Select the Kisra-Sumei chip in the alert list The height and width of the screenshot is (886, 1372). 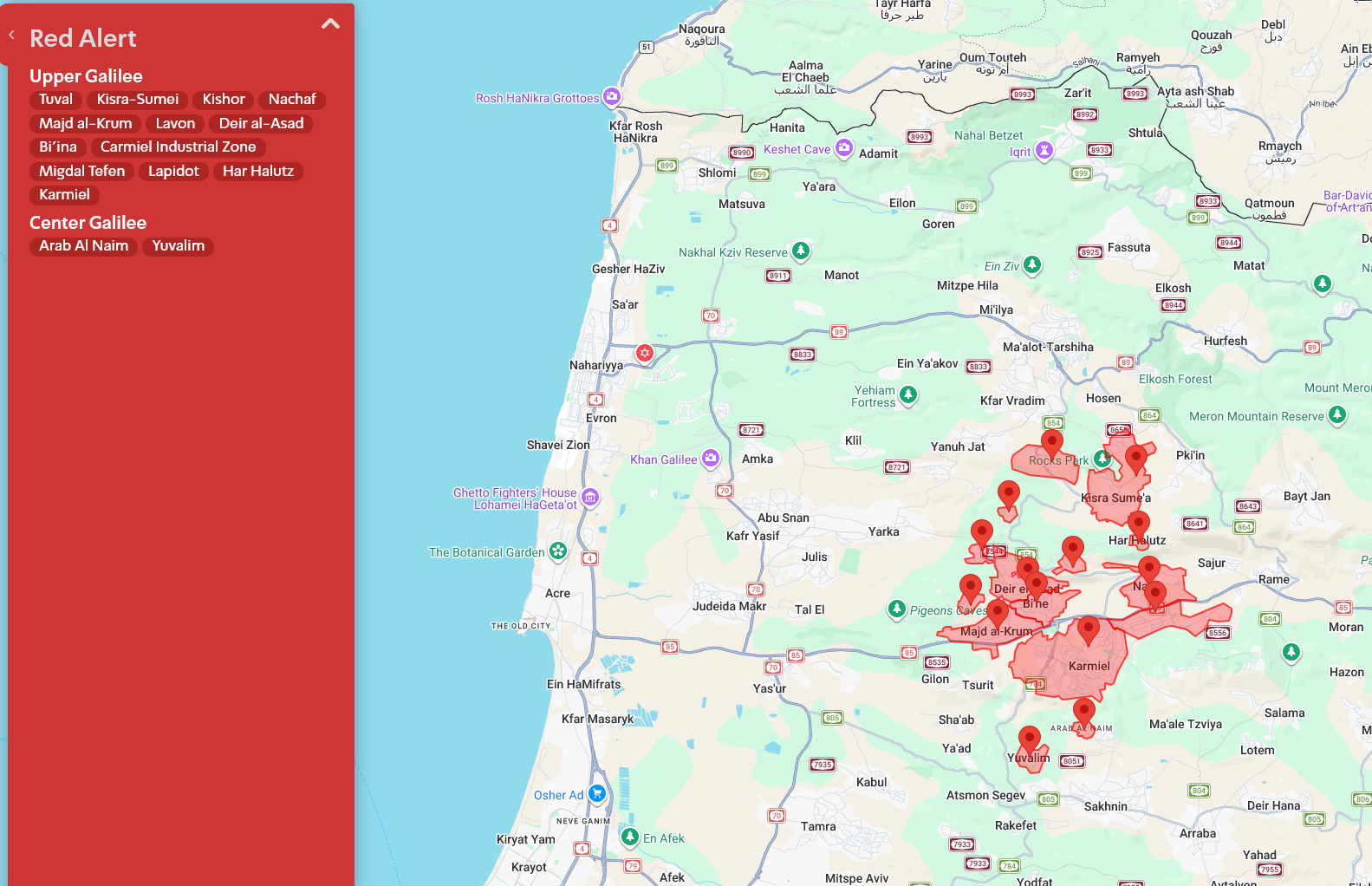pyautogui.click(x=138, y=100)
